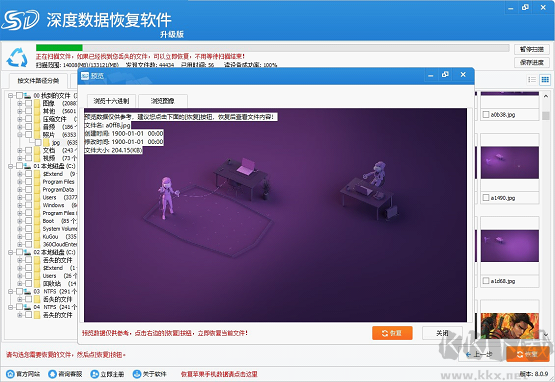Expand the 回收站 folder node
555x382 pixels.
20,284
